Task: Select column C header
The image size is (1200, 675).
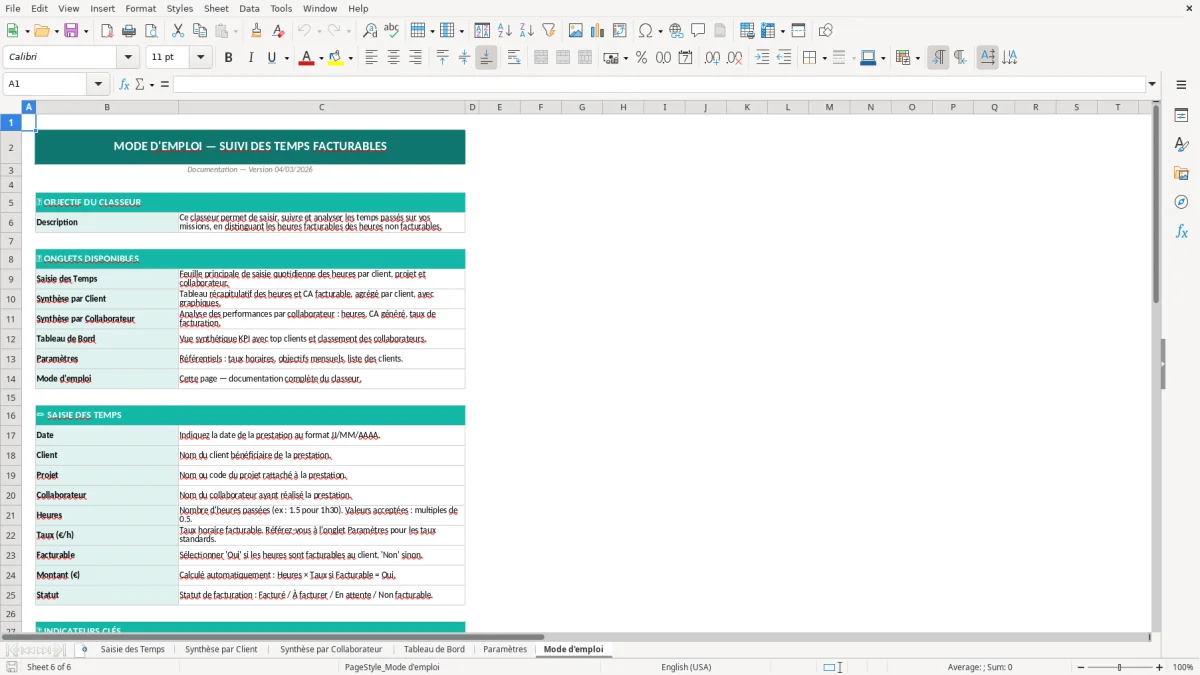Action: pyautogui.click(x=321, y=107)
